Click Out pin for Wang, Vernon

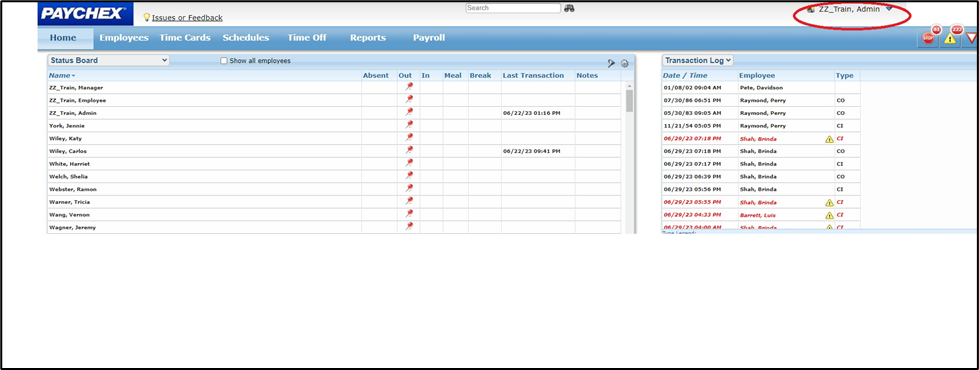[x=409, y=214]
